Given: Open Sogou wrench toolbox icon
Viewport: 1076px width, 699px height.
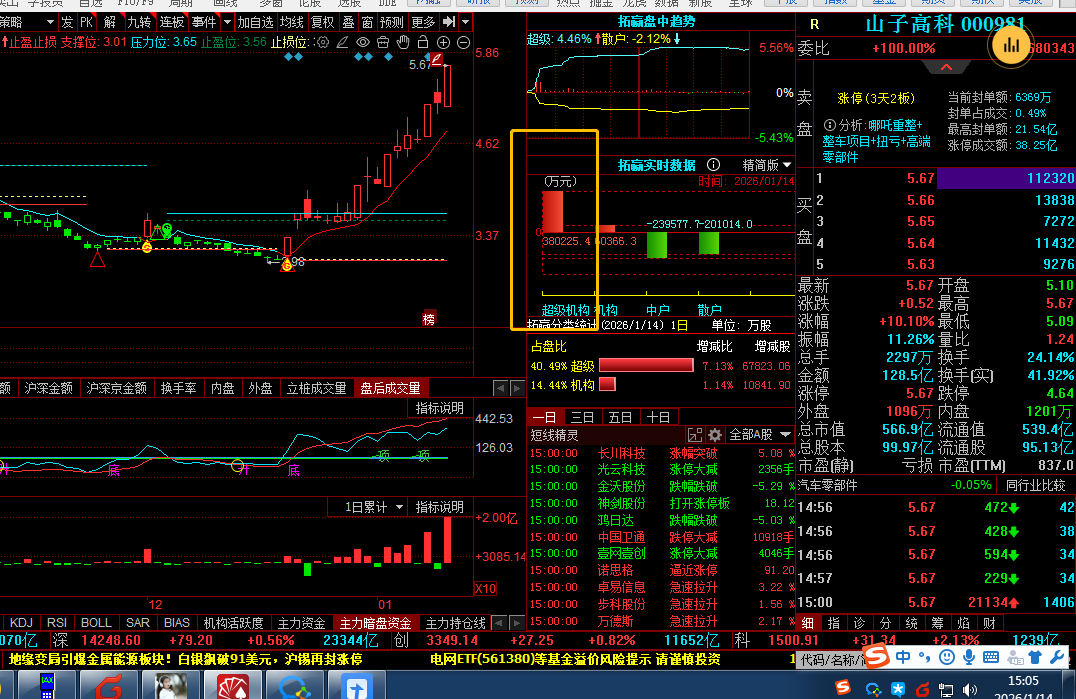Looking at the screenshot, I should [1057, 658].
